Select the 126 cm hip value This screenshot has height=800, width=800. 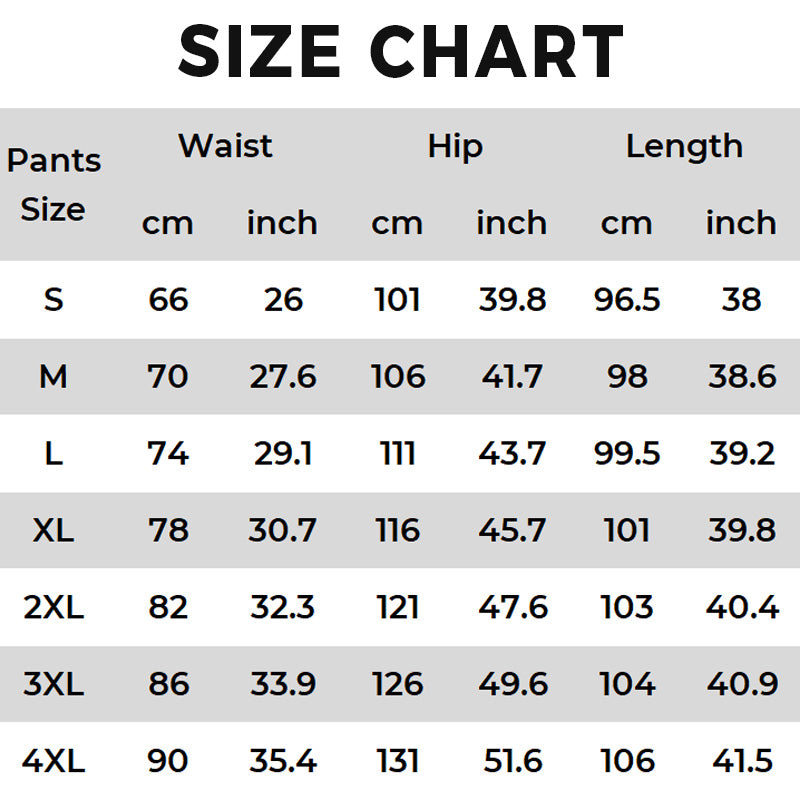[398, 684]
